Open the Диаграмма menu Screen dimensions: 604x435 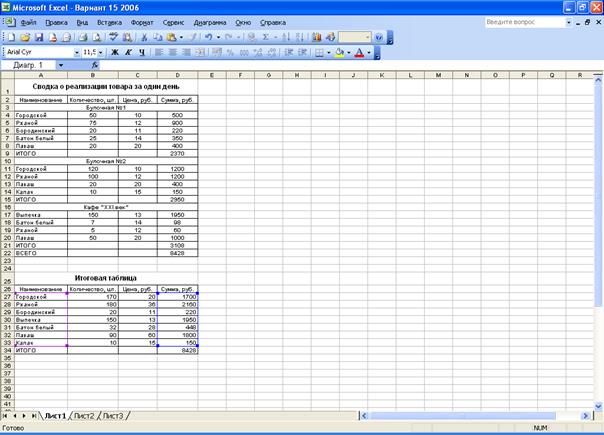(x=209, y=21)
